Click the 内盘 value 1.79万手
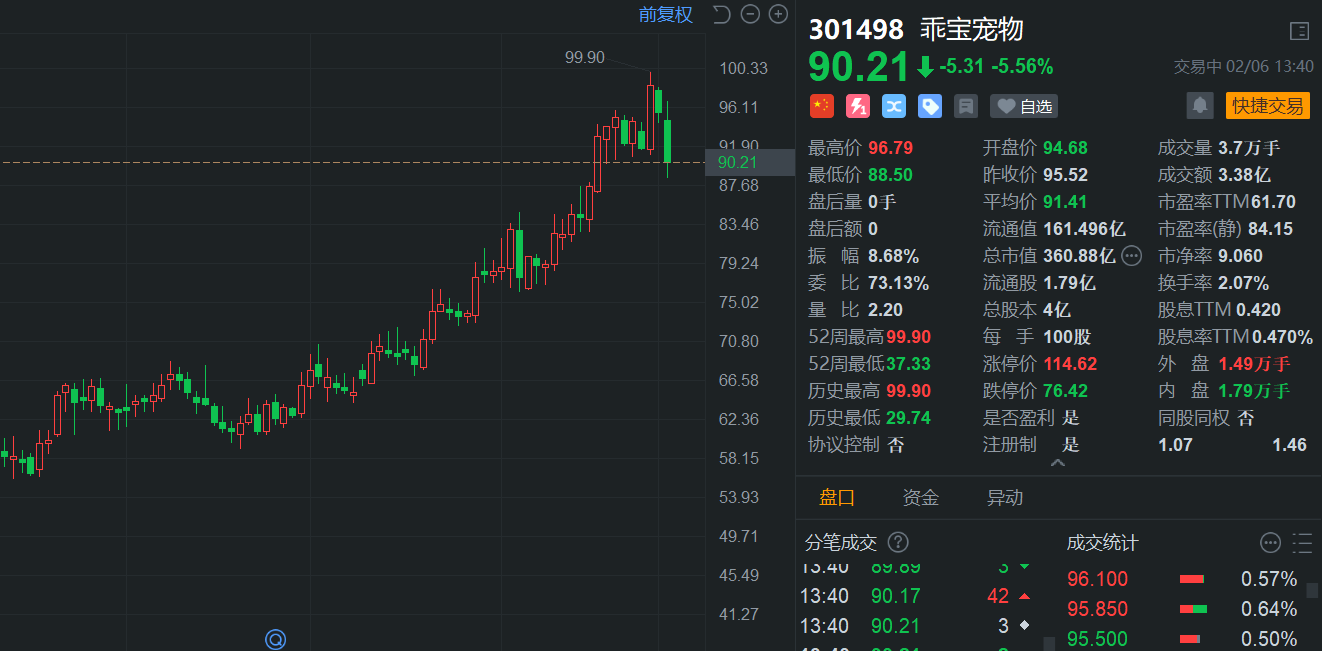The width and height of the screenshot is (1322, 651). point(1254,391)
